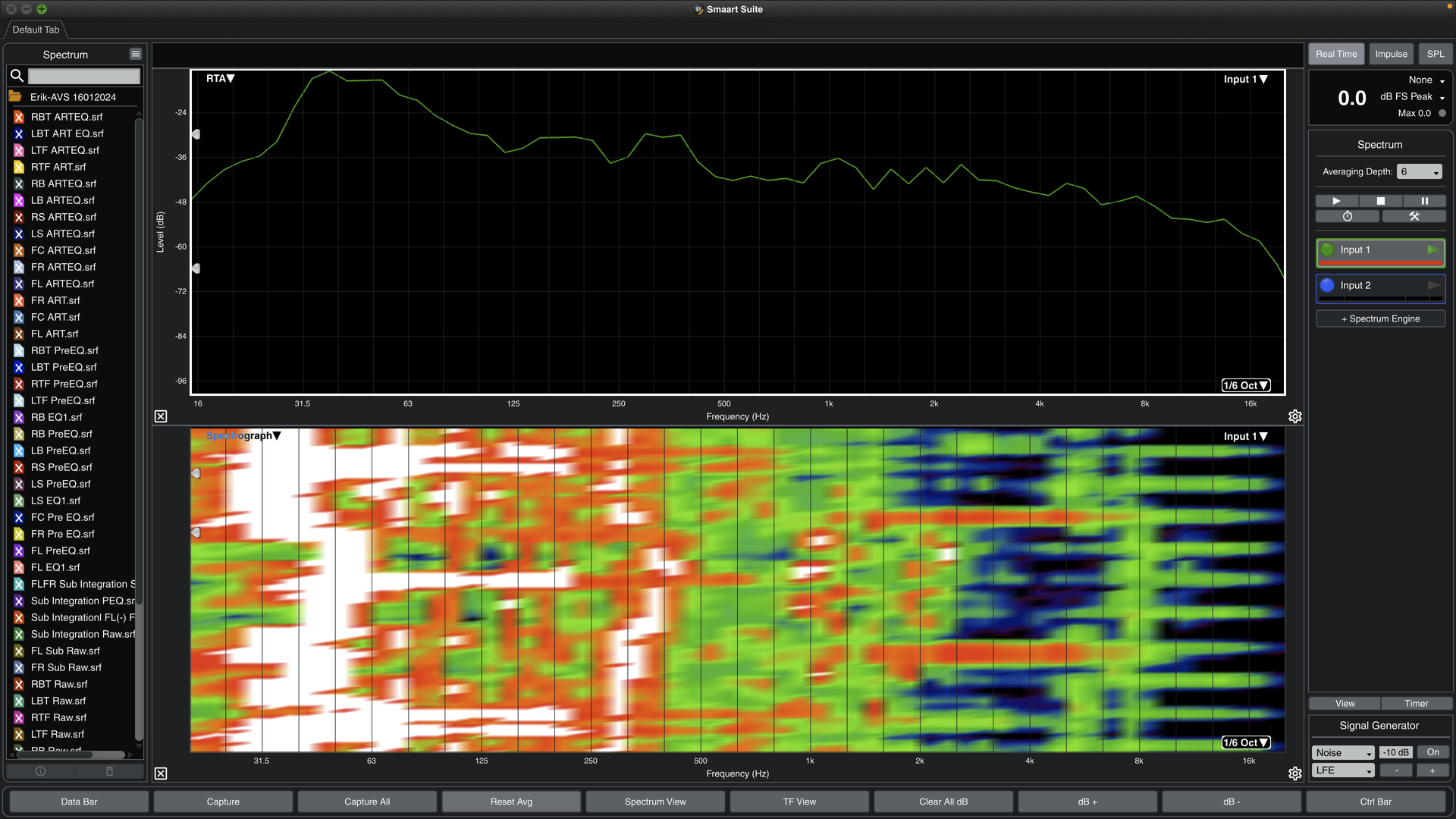Click the trash delete icon below the file list
This screenshot has height=819, width=1456.
109,771
